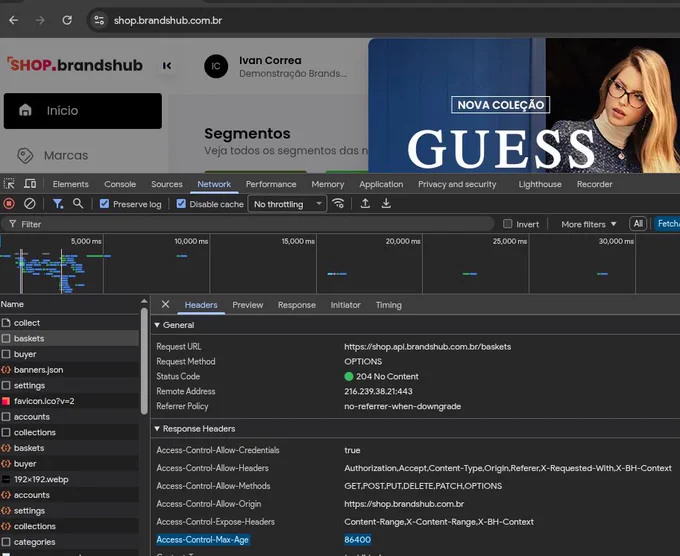Toggle the Preserve log checkbox

104,203
